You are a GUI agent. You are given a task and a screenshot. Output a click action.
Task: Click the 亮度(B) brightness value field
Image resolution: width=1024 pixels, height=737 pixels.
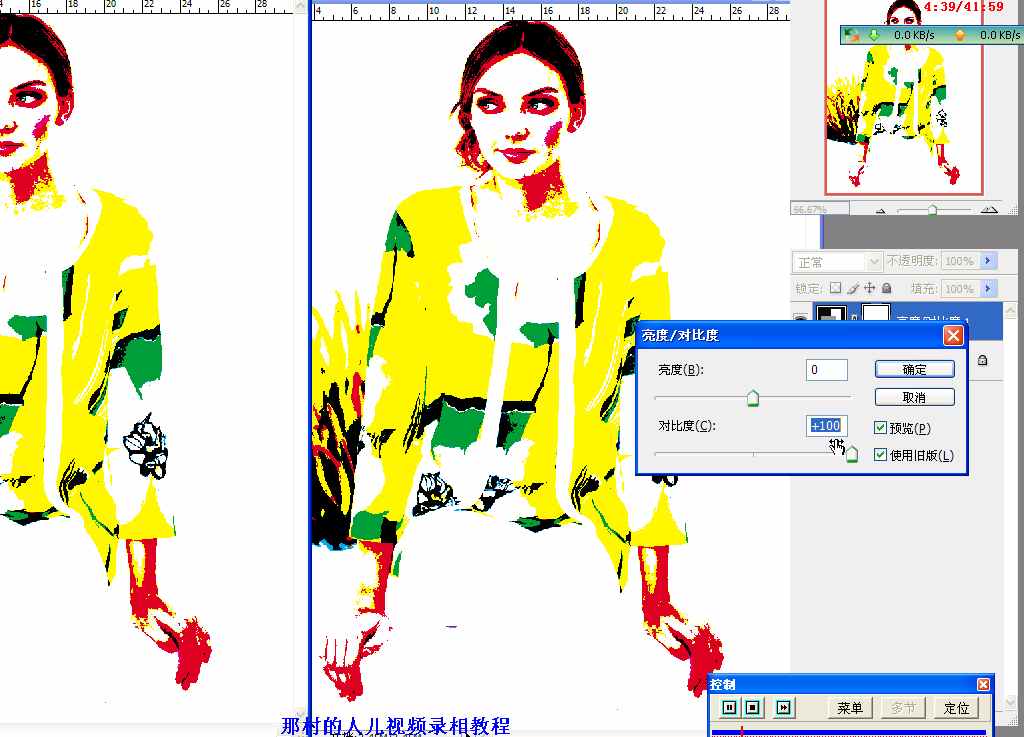[827, 369]
